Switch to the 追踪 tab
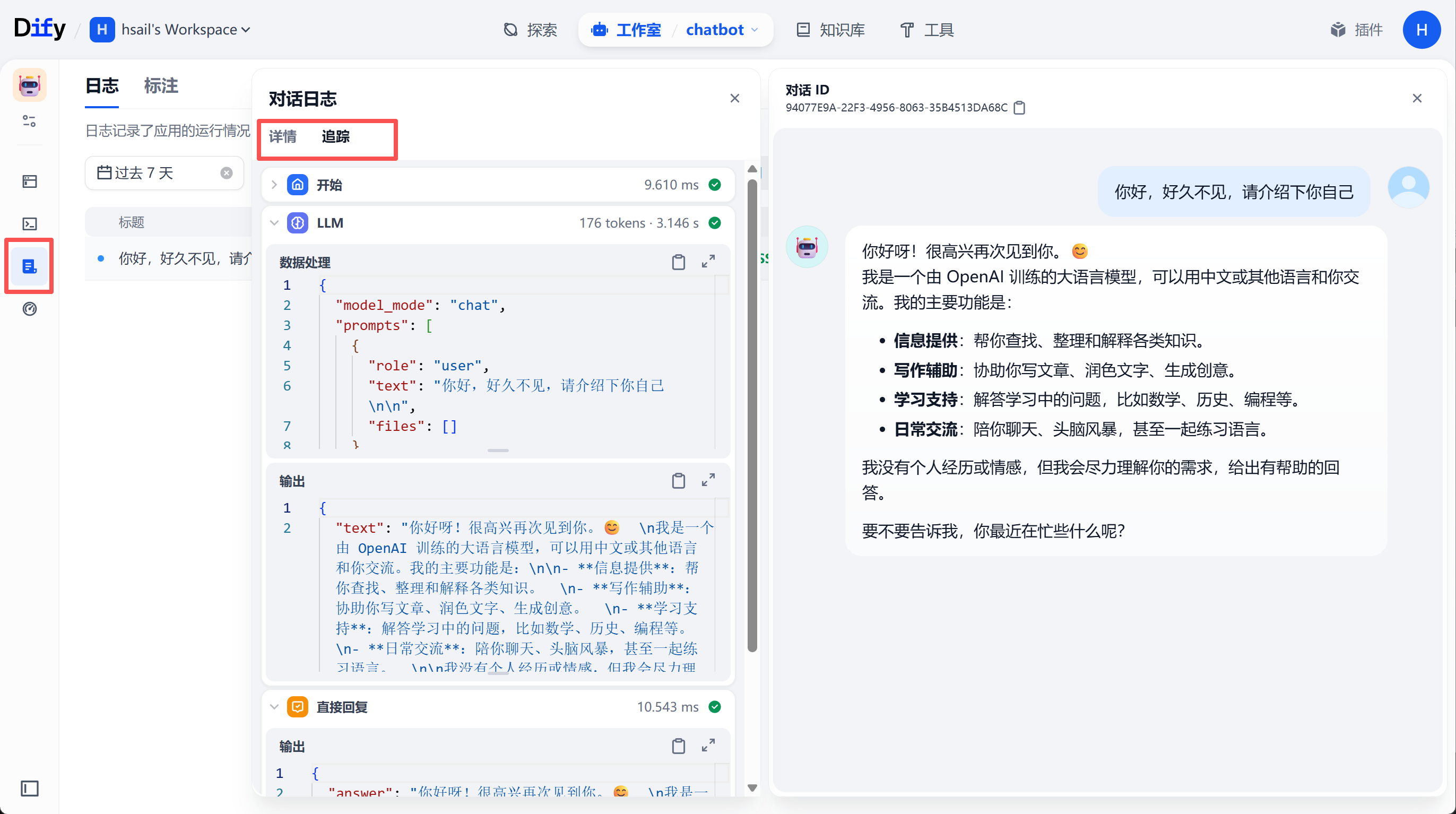The image size is (1456, 814). [x=336, y=137]
